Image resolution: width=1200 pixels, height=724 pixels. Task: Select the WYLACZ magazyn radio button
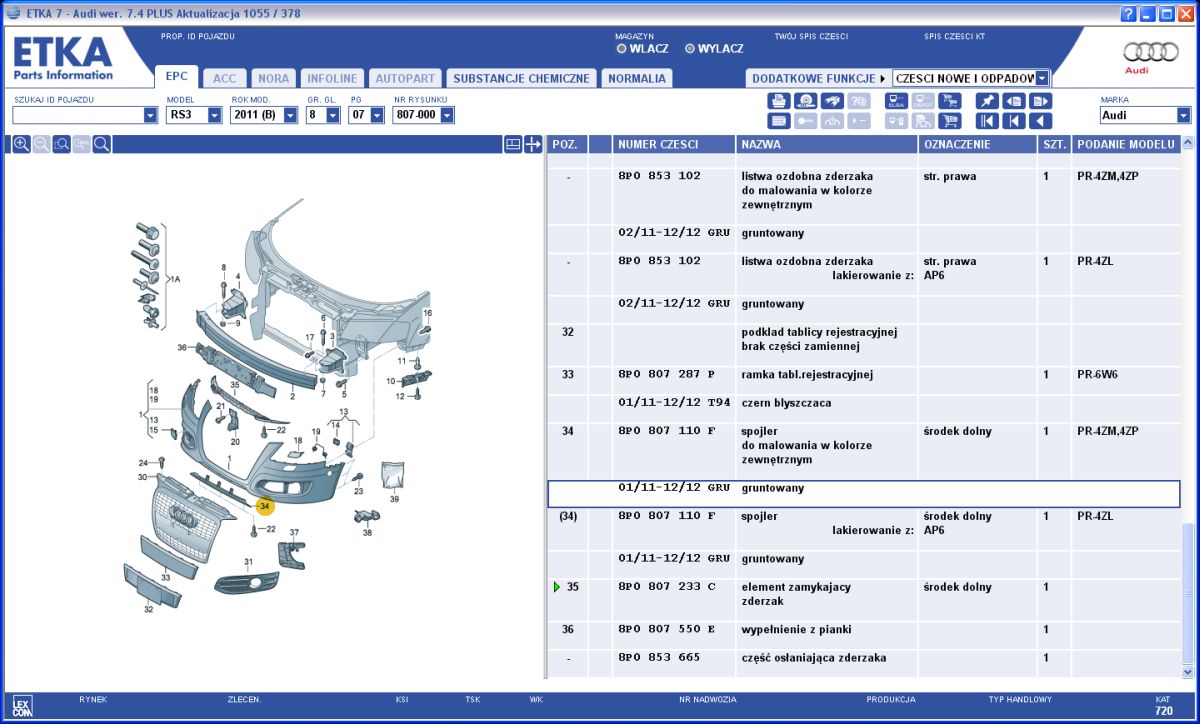point(690,48)
